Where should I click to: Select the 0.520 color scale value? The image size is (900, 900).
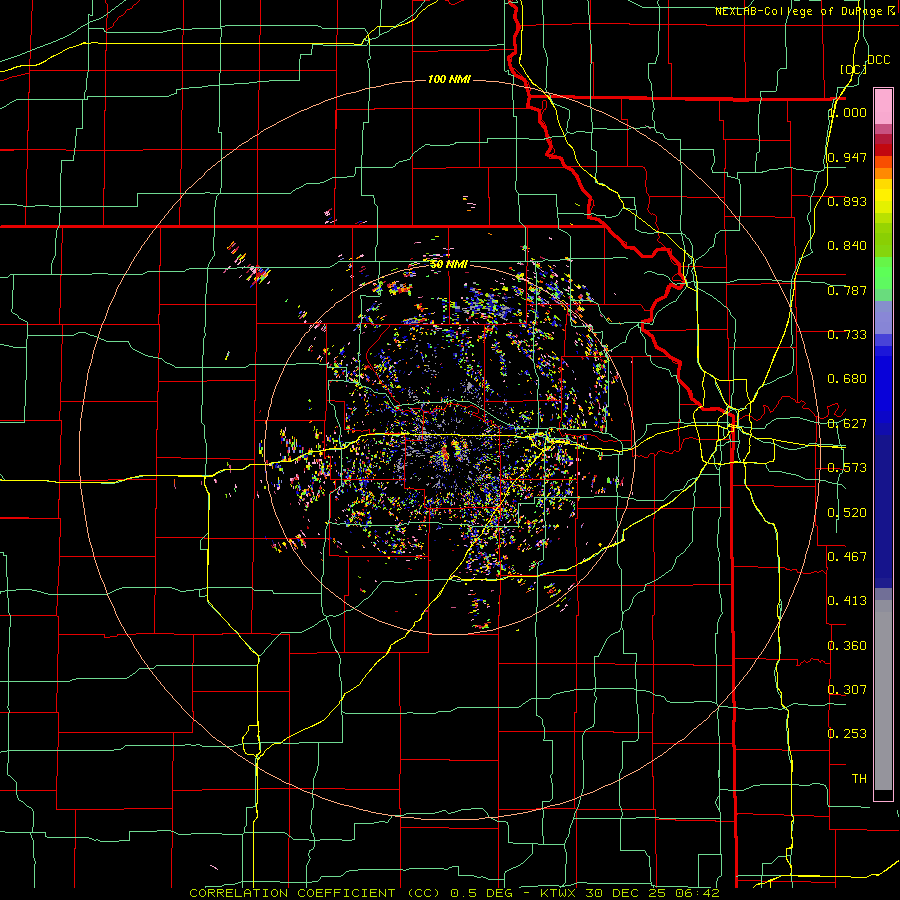pyautogui.click(x=847, y=513)
